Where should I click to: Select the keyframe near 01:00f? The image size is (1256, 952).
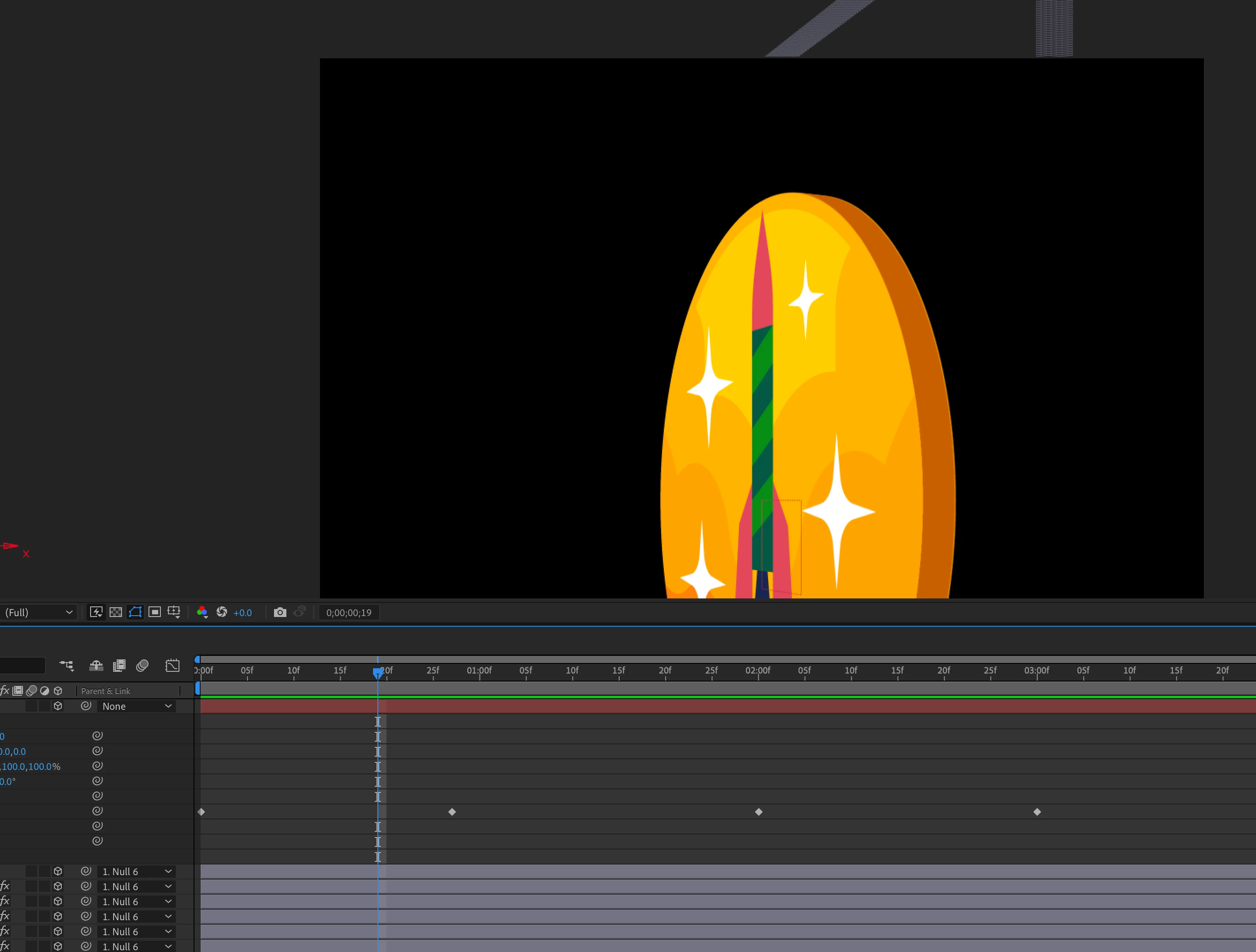[x=452, y=812]
